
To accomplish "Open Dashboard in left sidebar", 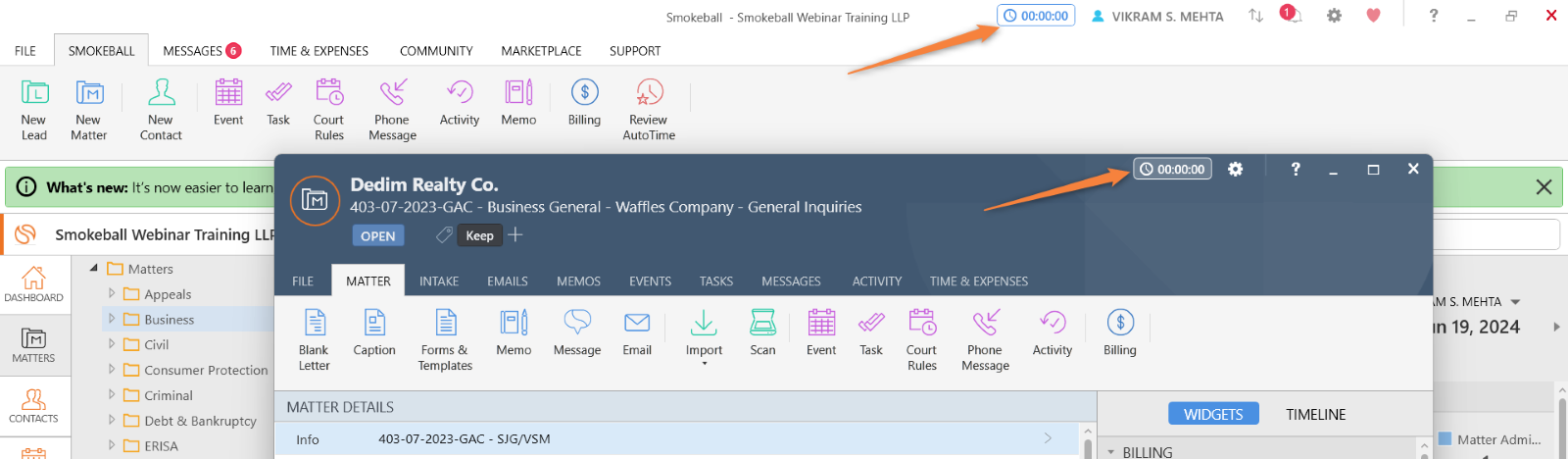I will (33, 284).
